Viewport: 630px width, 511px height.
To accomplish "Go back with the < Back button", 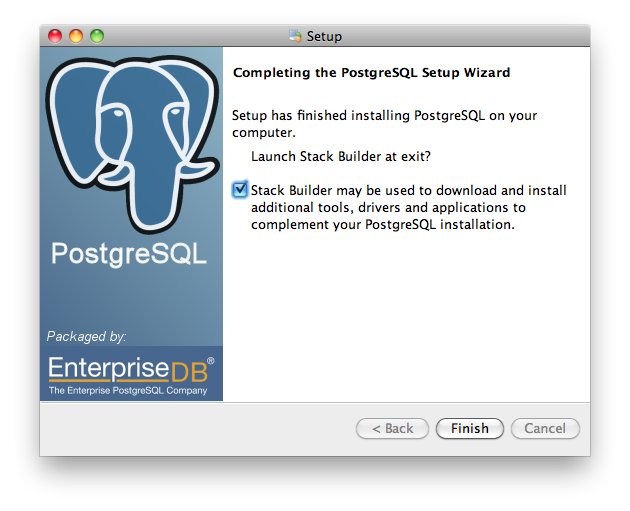I will 392,428.
